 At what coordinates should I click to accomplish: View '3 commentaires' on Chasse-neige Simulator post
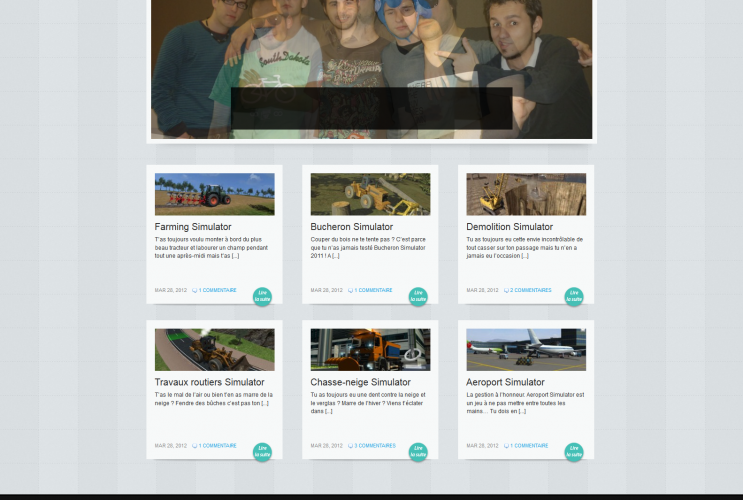(374, 445)
